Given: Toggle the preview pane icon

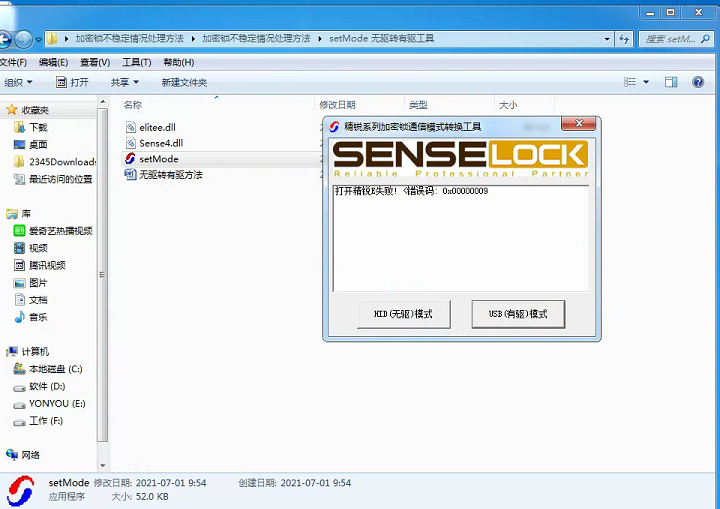Looking at the screenshot, I should click(x=671, y=82).
